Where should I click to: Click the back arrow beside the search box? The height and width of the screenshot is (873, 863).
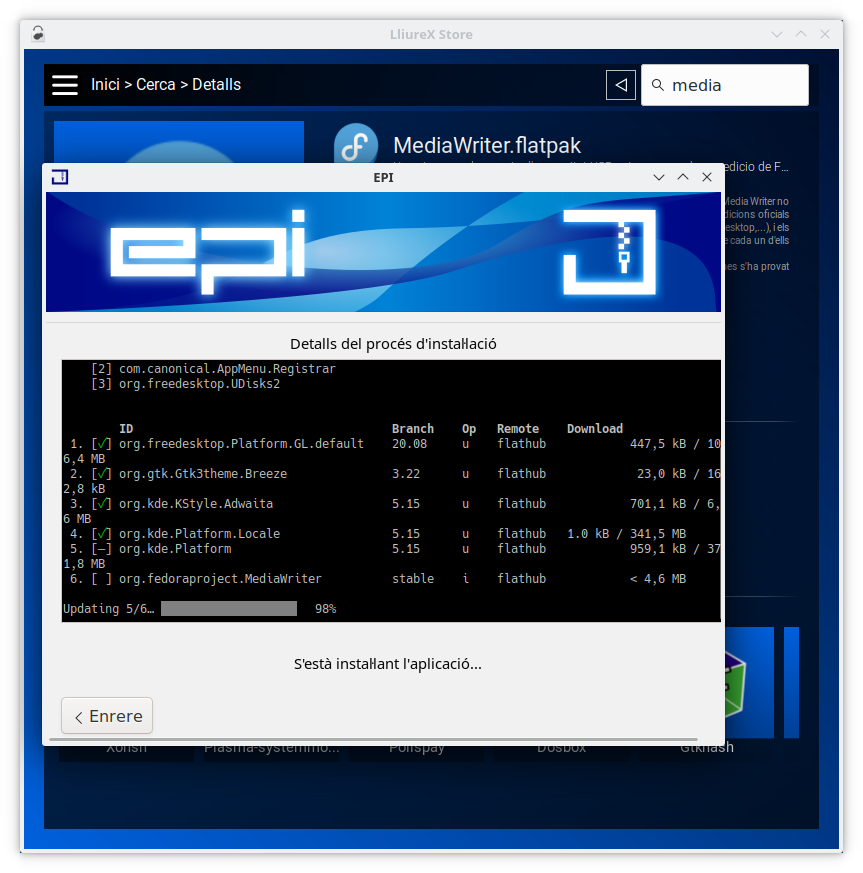tap(621, 85)
